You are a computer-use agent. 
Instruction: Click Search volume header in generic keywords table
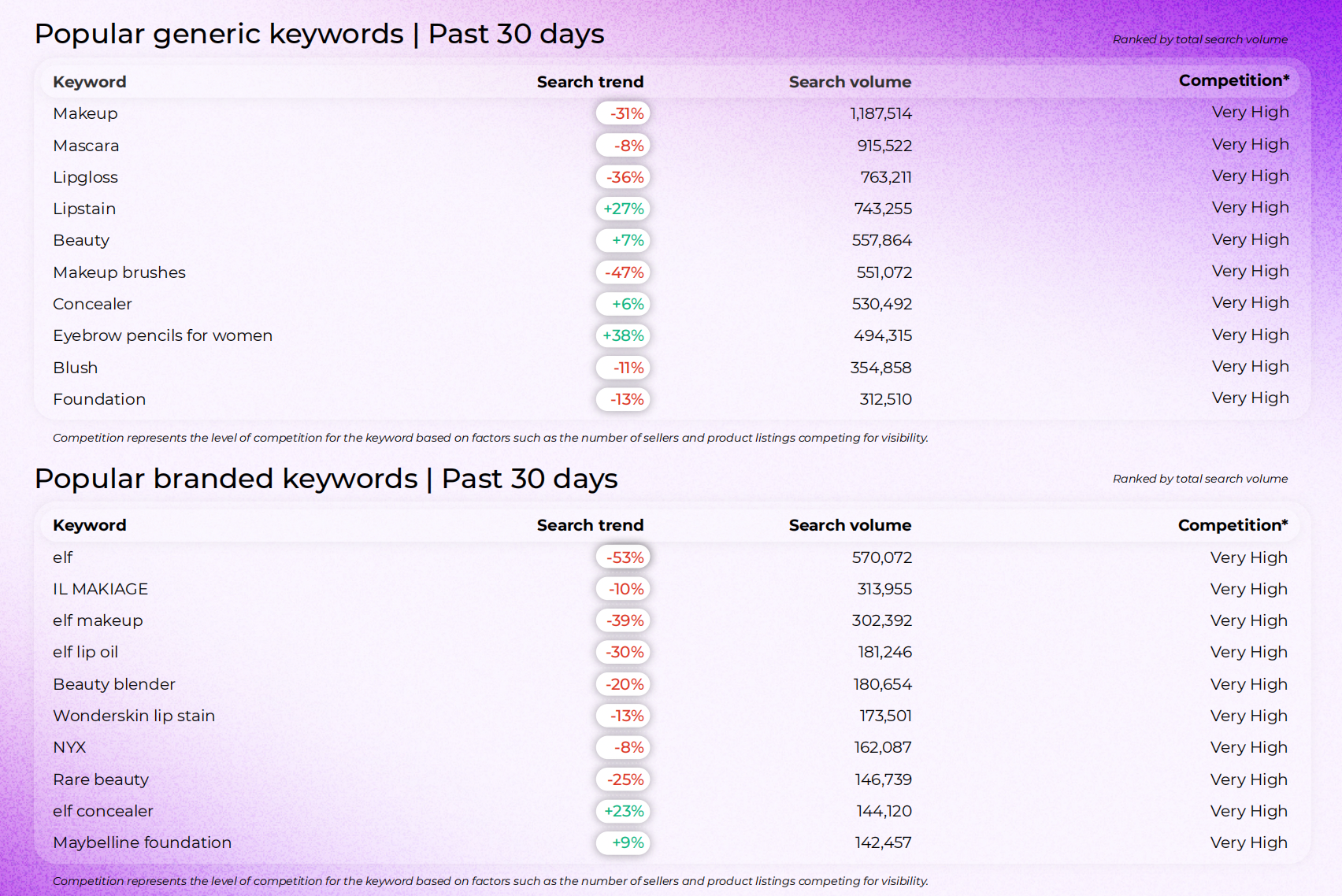point(850,82)
